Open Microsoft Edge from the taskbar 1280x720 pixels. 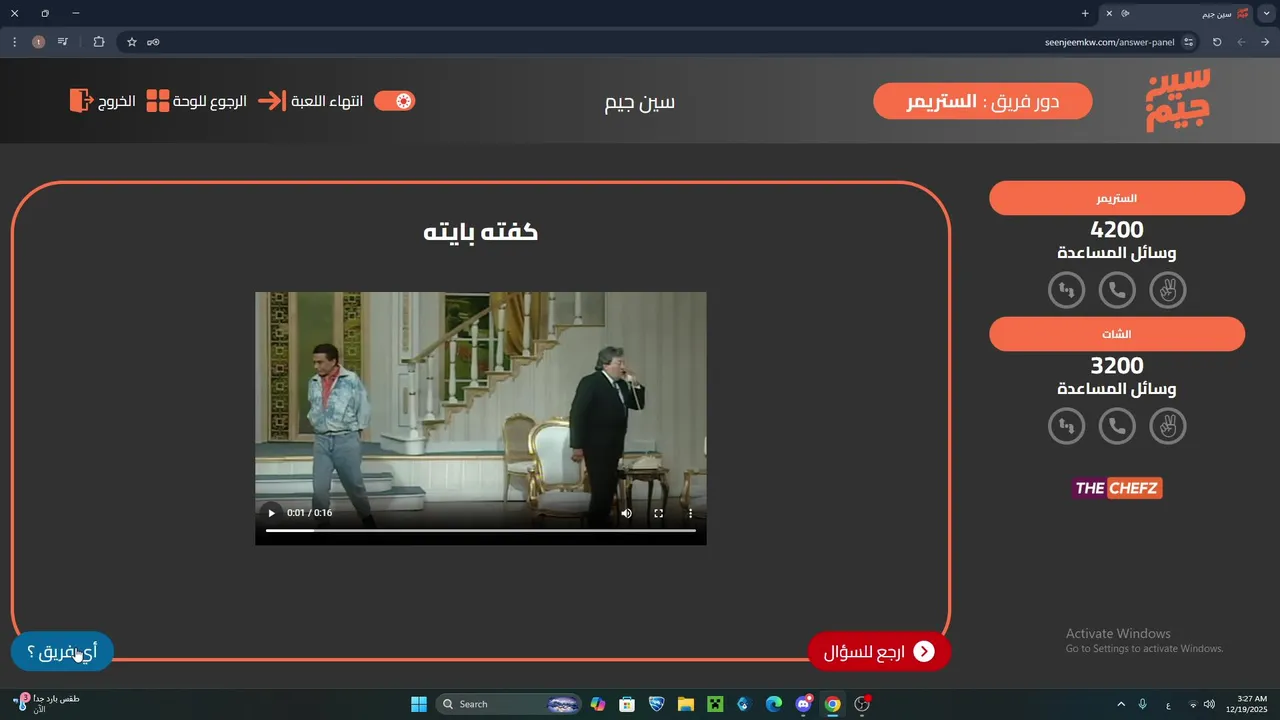click(x=774, y=704)
